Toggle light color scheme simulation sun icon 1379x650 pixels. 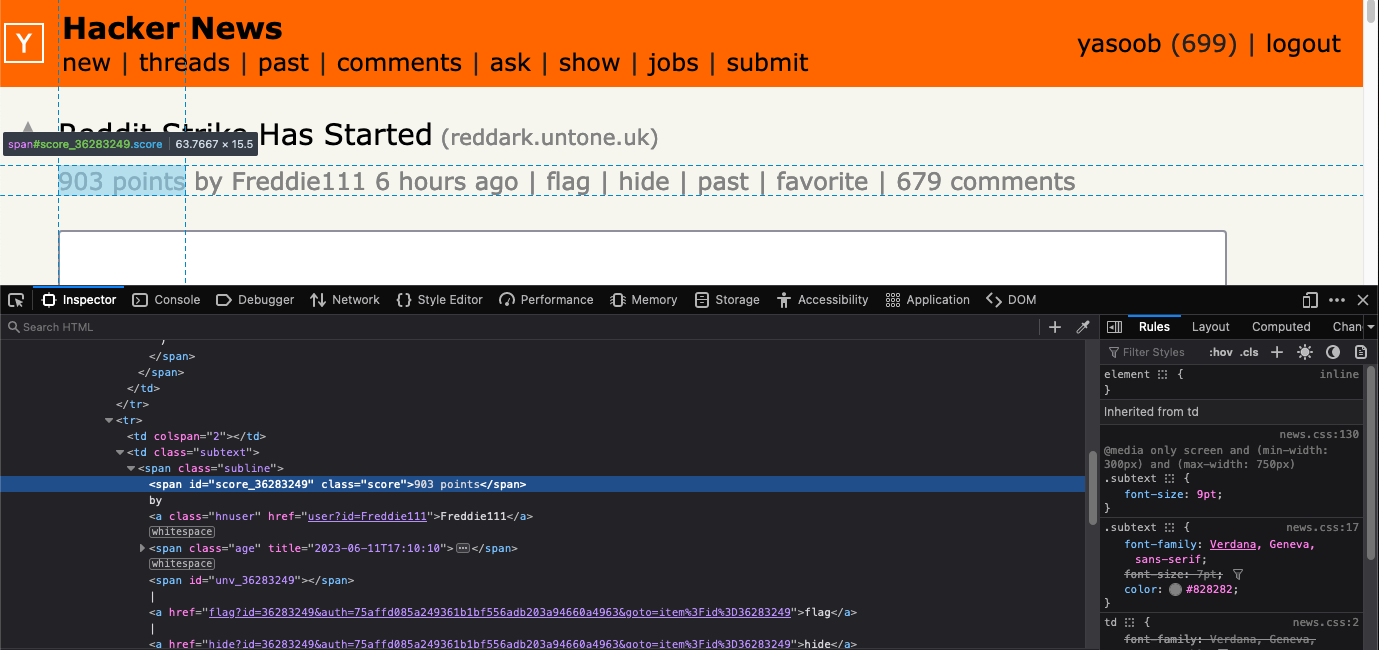click(1304, 352)
